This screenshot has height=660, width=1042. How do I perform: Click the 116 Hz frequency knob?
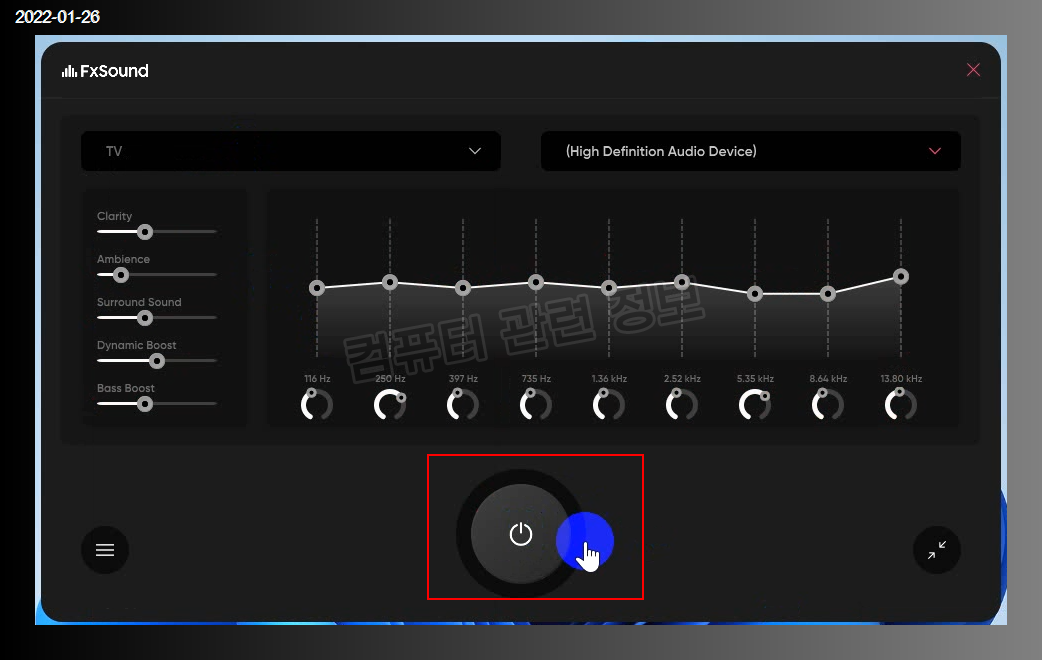(317, 405)
